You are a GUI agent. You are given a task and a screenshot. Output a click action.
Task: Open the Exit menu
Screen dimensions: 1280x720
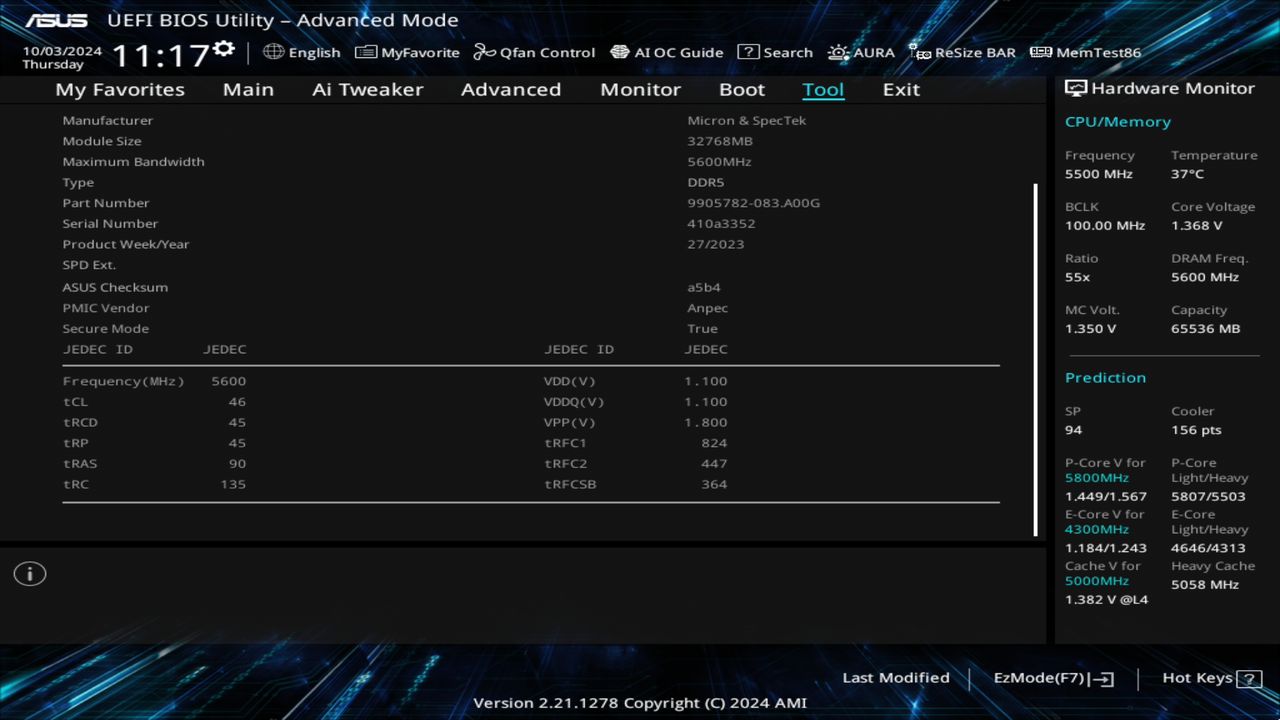pos(900,89)
